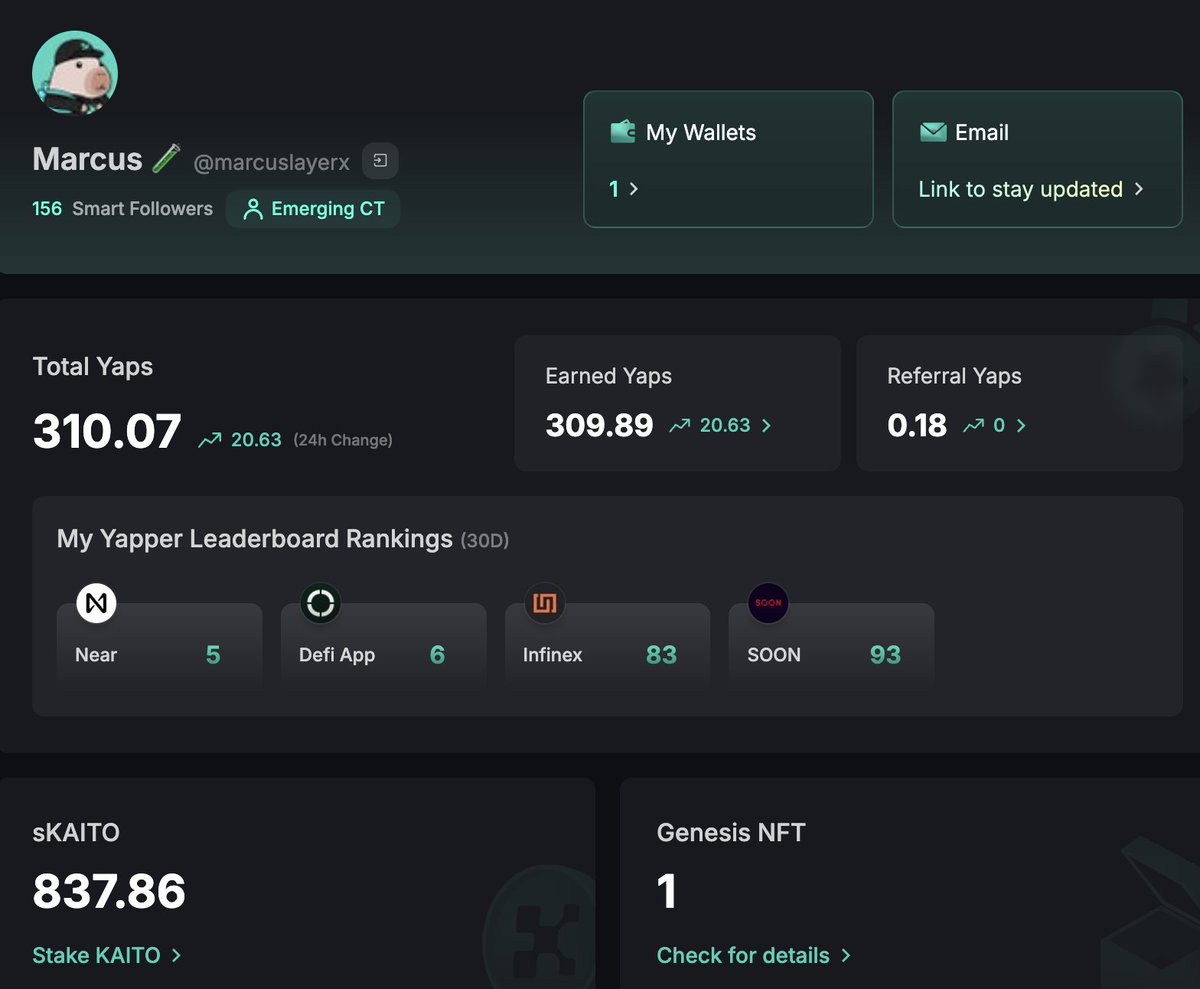The image size is (1200, 989).
Task: Click the Genesis NFT count 1
Action: (x=667, y=891)
